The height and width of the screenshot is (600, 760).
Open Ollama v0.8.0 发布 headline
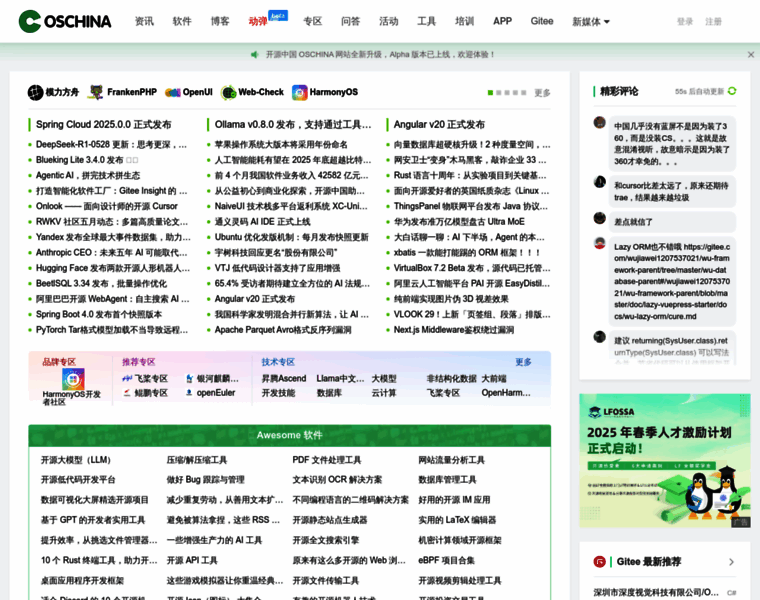click(293, 125)
